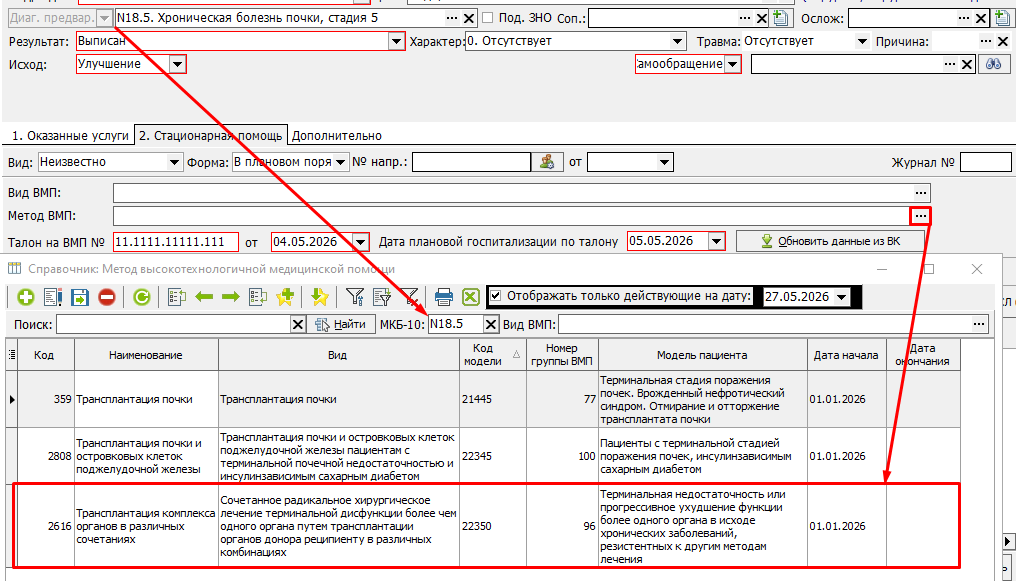This screenshot has width=1016, height=581.
Task: Click the star with plus icon
Action: 285,297
